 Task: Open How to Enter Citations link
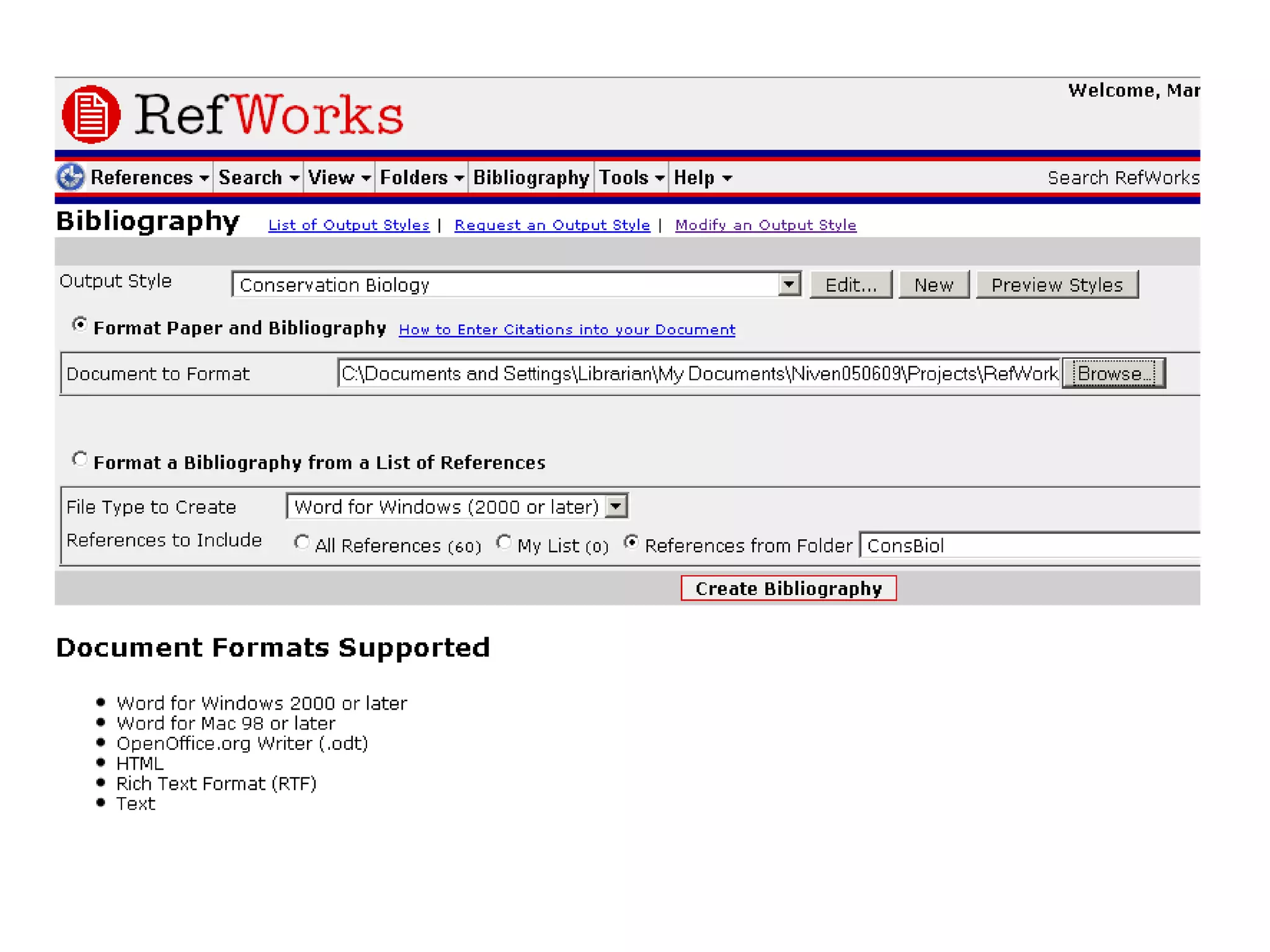pyautogui.click(x=567, y=330)
